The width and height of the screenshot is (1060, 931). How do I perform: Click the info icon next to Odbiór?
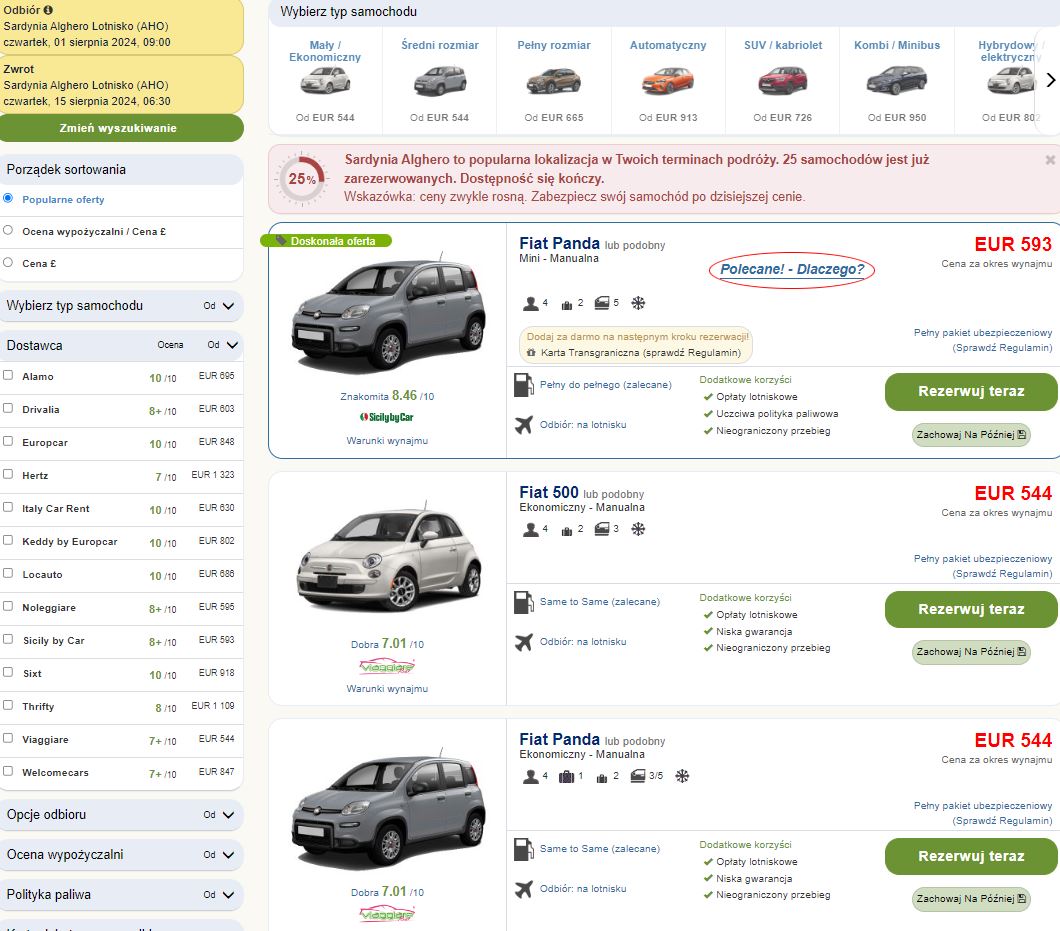click(x=48, y=10)
